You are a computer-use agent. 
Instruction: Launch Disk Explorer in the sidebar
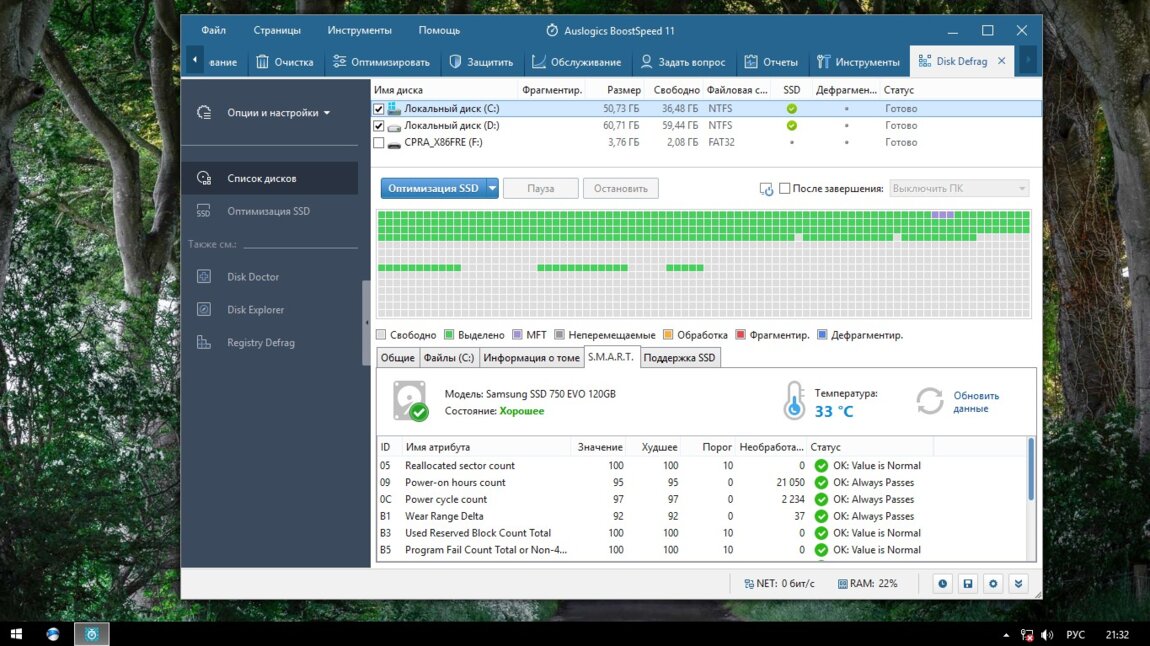pos(255,310)
